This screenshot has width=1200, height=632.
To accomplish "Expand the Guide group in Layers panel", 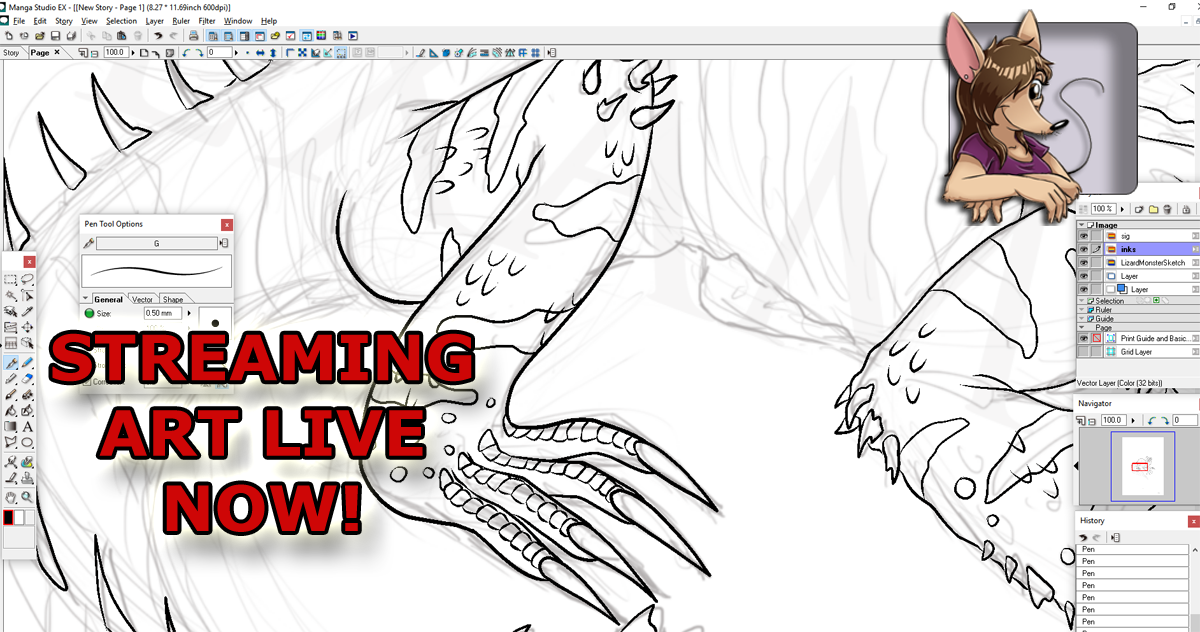I will [x=1081, y=319].
